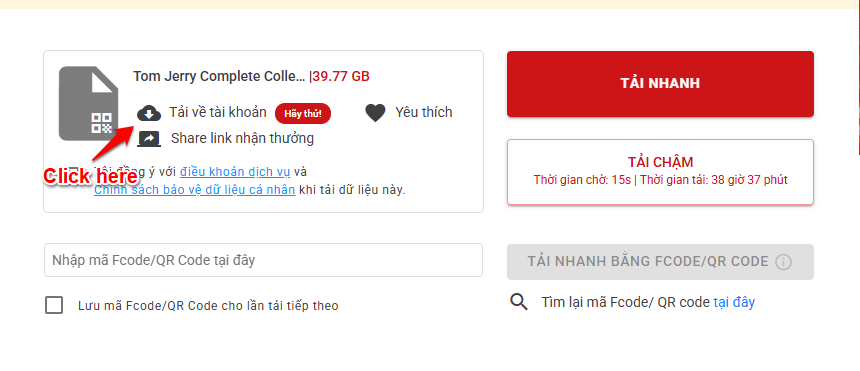Screen dimensions: 860x371
Task: Click the gray file QR code icon
Action: point(88,104)
